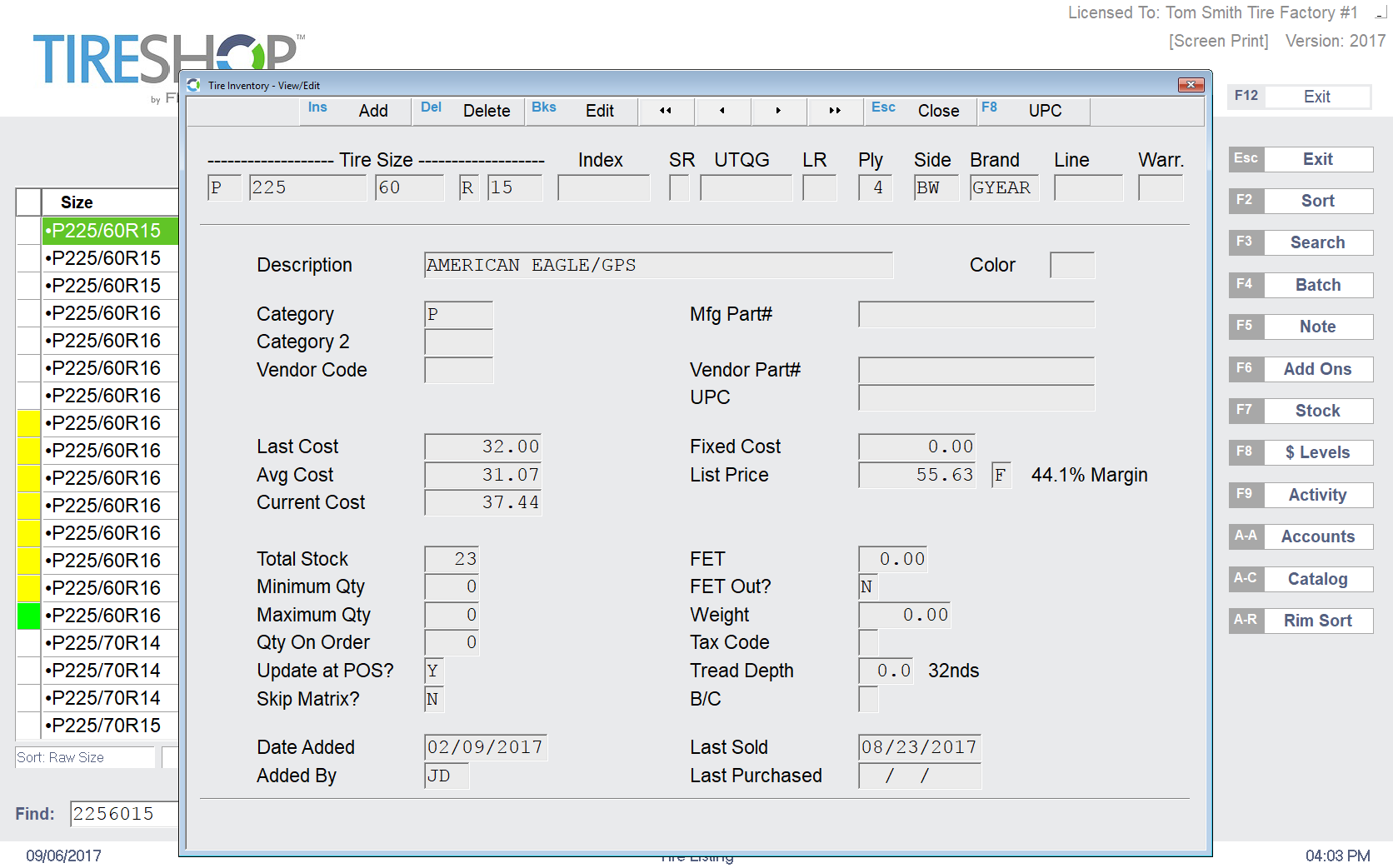
Task: Click the Qty On Order field
Action: pyautogui.click(x=452, y=642)
